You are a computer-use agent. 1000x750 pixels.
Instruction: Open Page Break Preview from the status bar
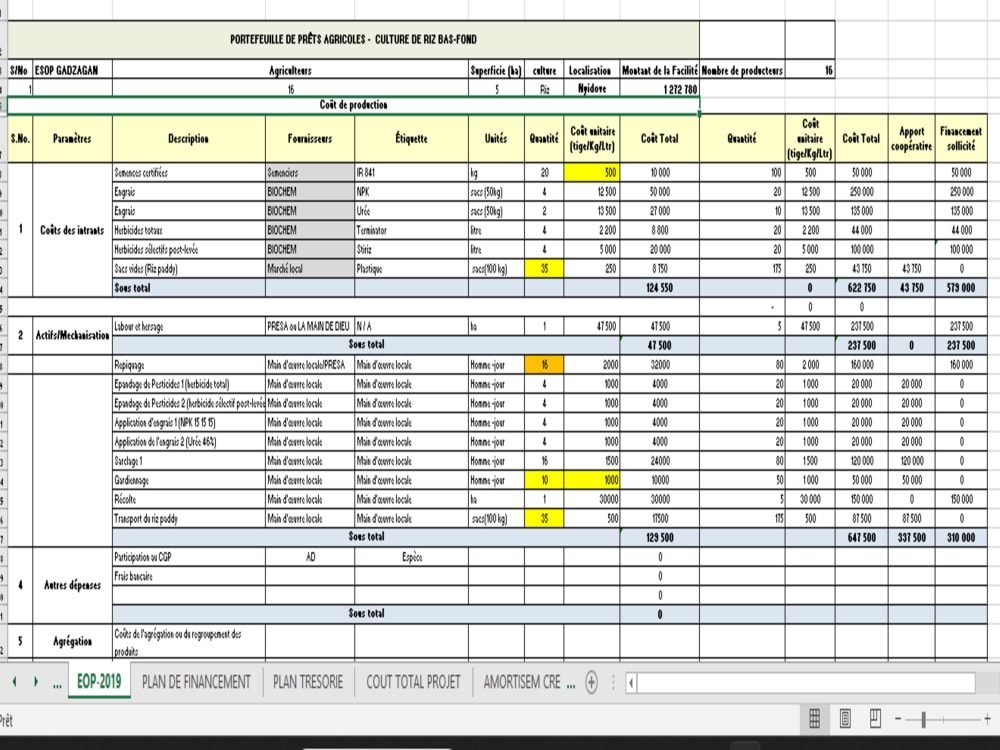pos(872,718)
